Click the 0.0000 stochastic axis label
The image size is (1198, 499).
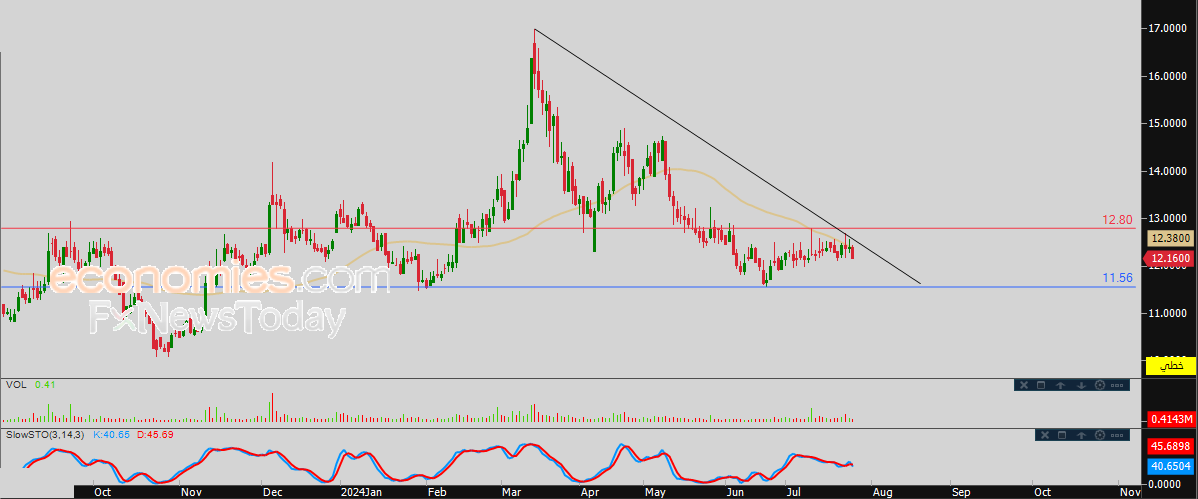(x=1166, y=482)
